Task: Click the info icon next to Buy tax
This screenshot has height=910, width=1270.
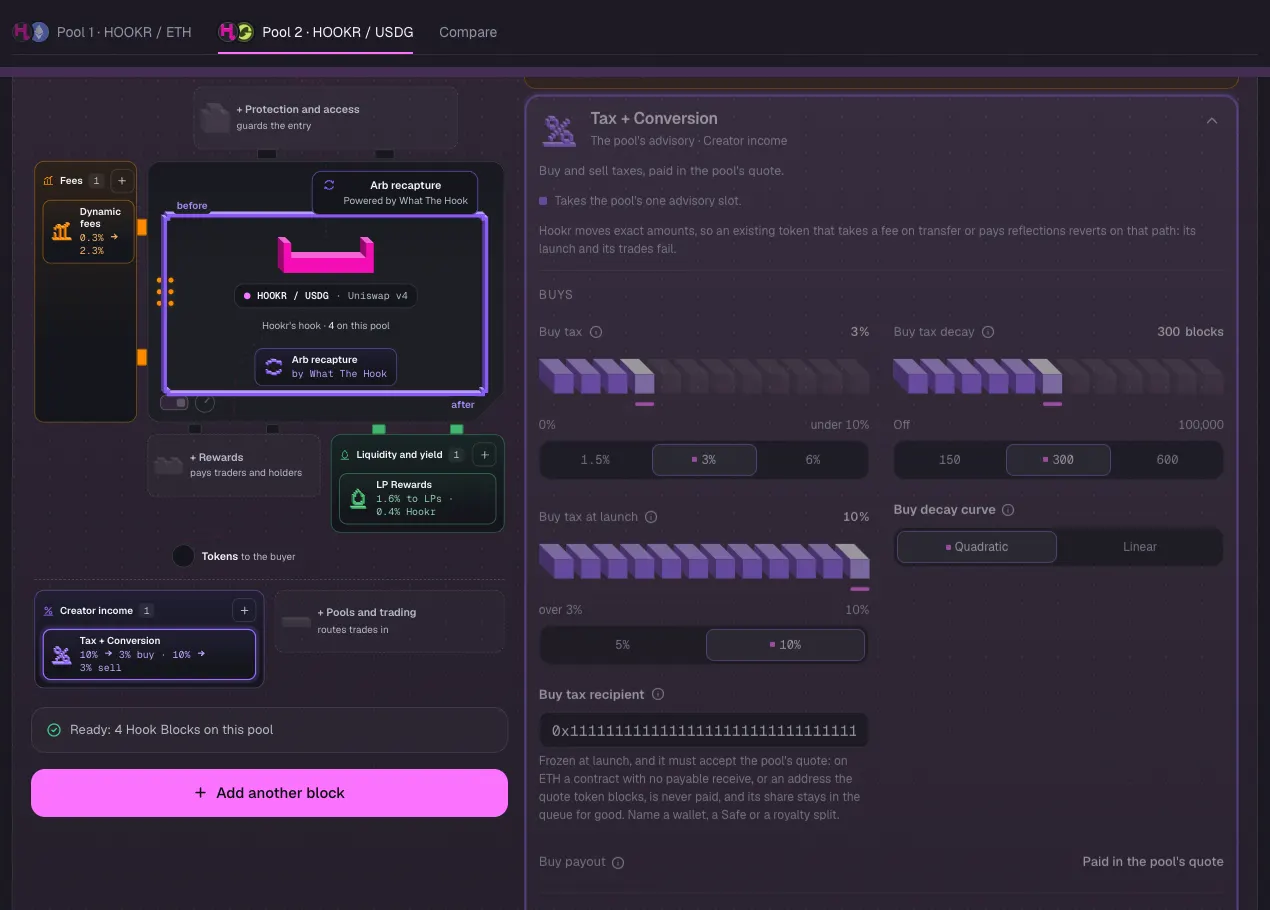Action: 596,332
